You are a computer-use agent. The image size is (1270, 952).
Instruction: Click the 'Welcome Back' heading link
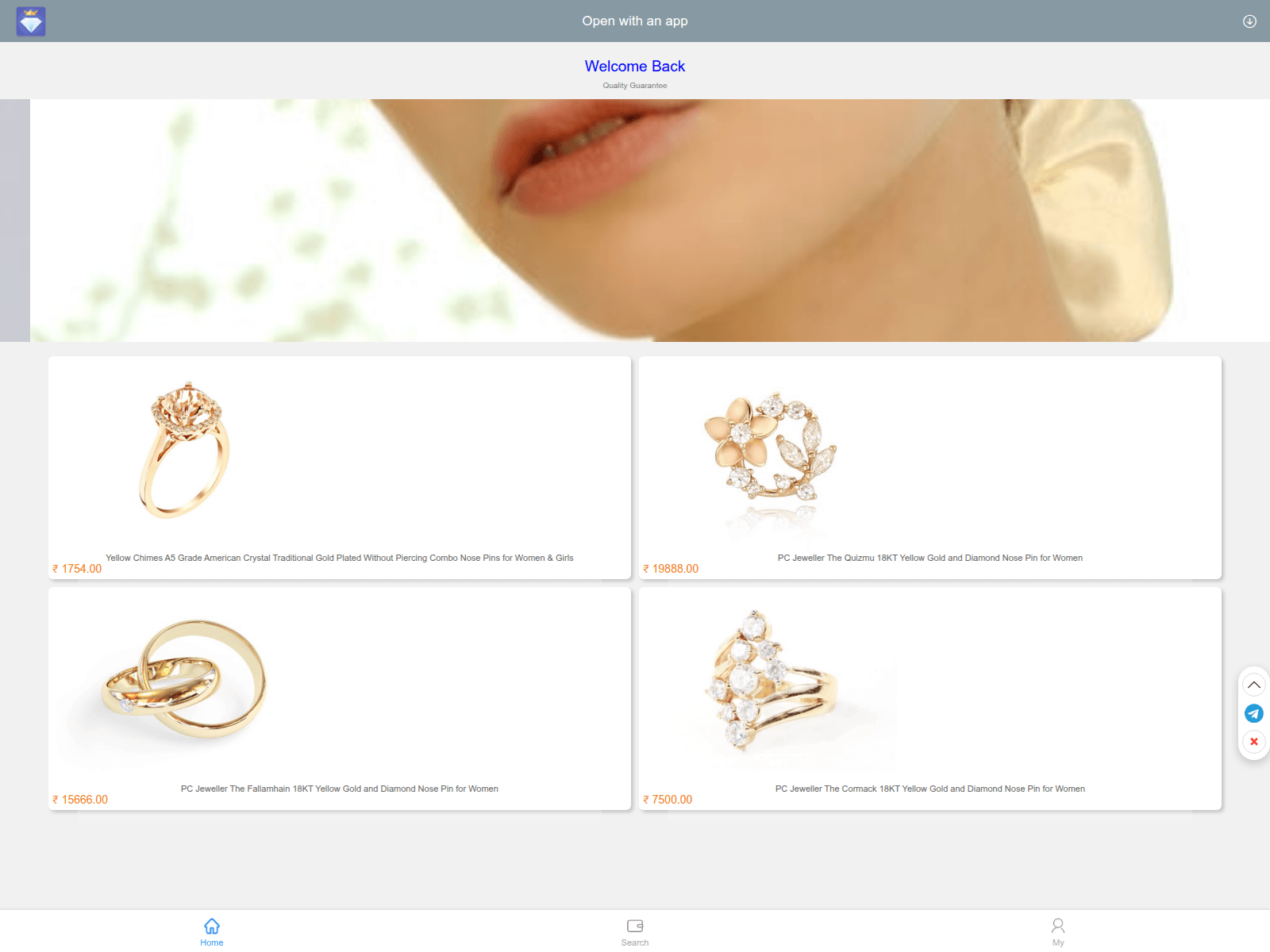[x=635, y=66]
